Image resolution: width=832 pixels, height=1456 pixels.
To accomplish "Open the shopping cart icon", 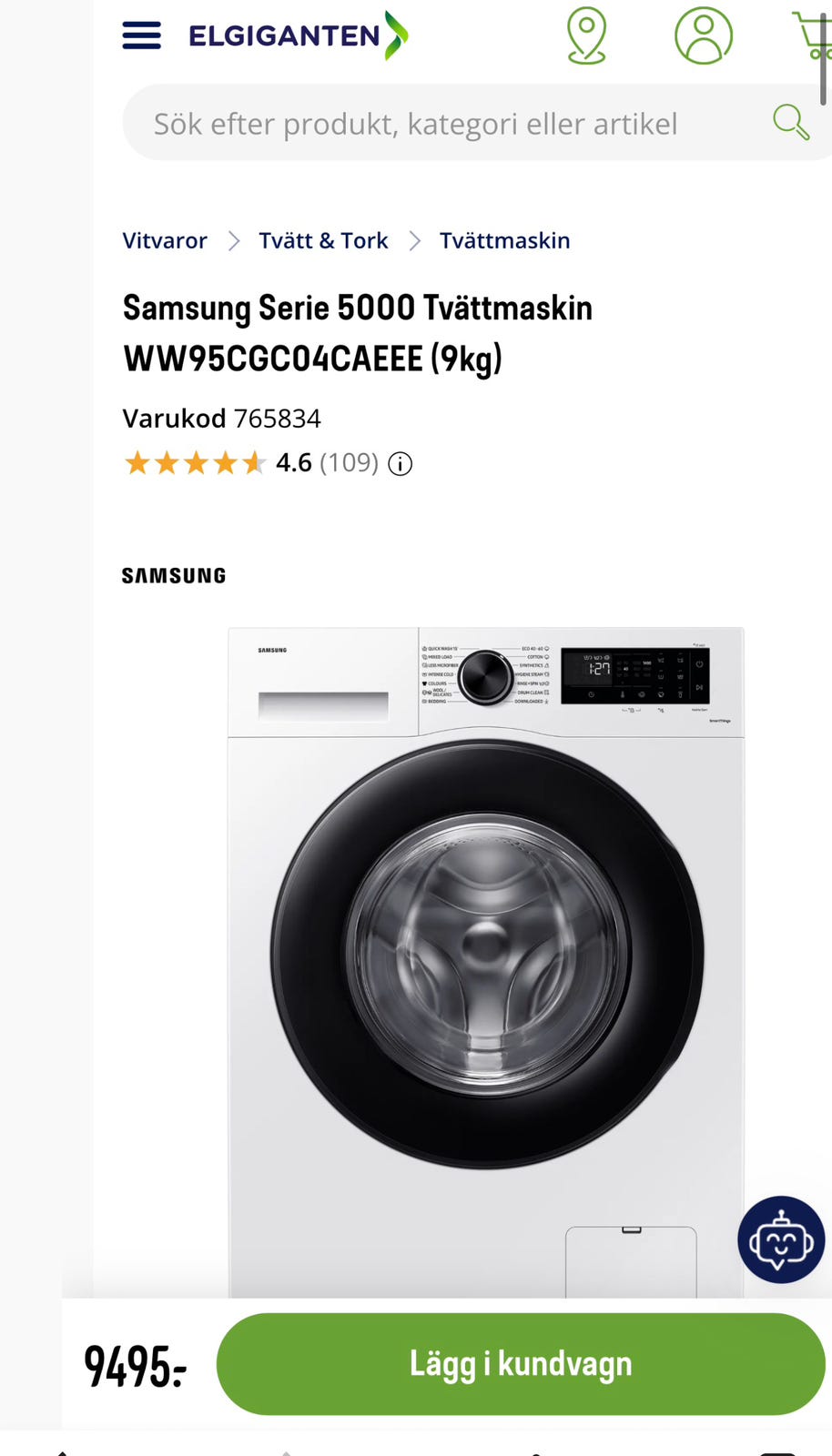I will 813,35.
